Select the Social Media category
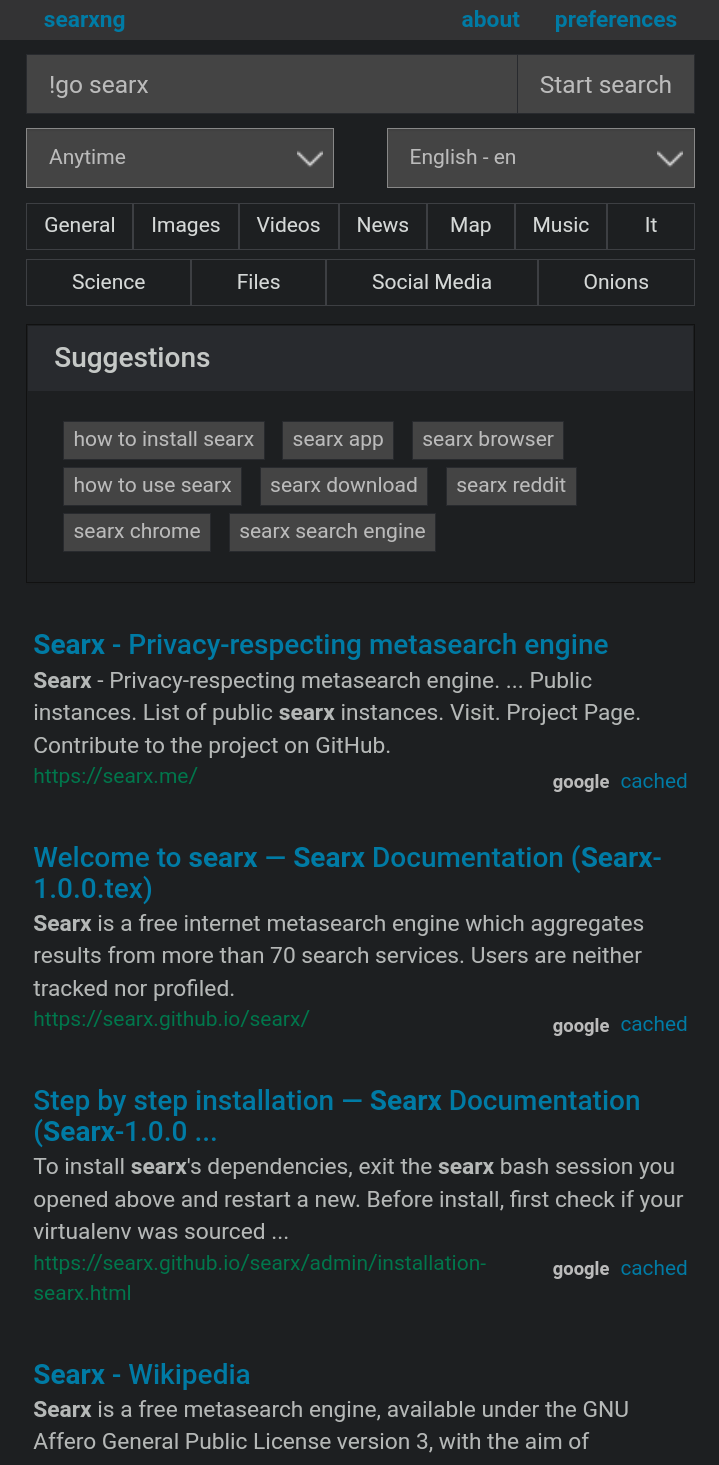Screen dimensions: 719x1465 (431, 282)
